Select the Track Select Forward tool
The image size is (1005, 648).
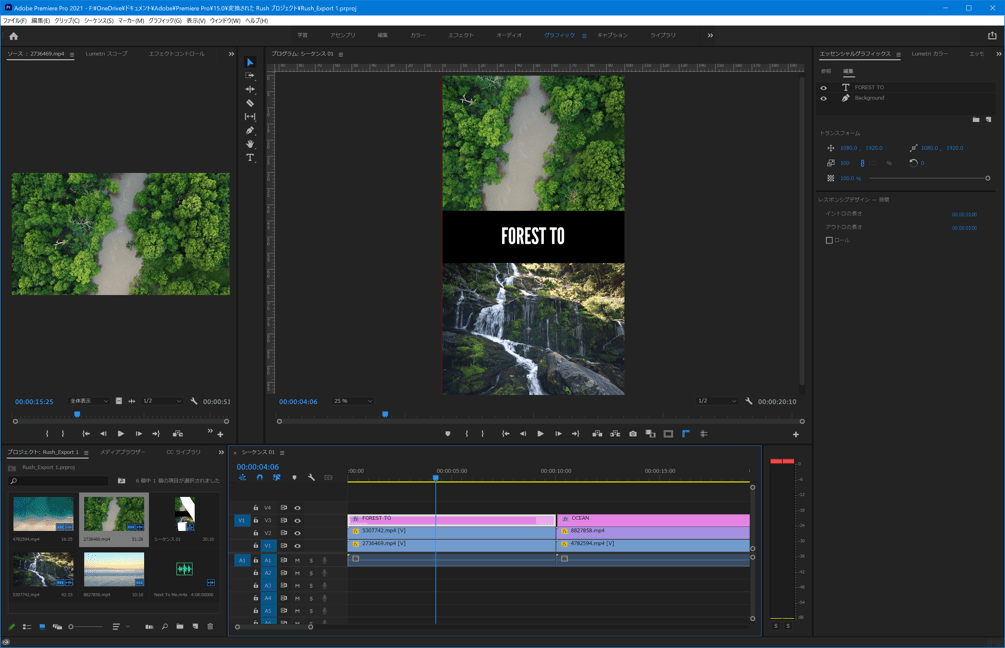[250, 76]
